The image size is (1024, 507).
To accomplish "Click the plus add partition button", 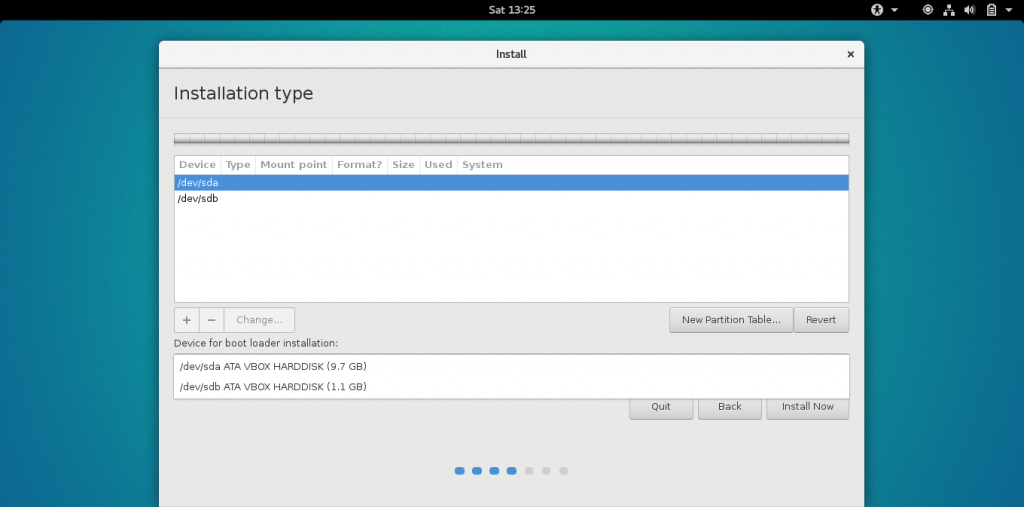I will coord(187,320).
